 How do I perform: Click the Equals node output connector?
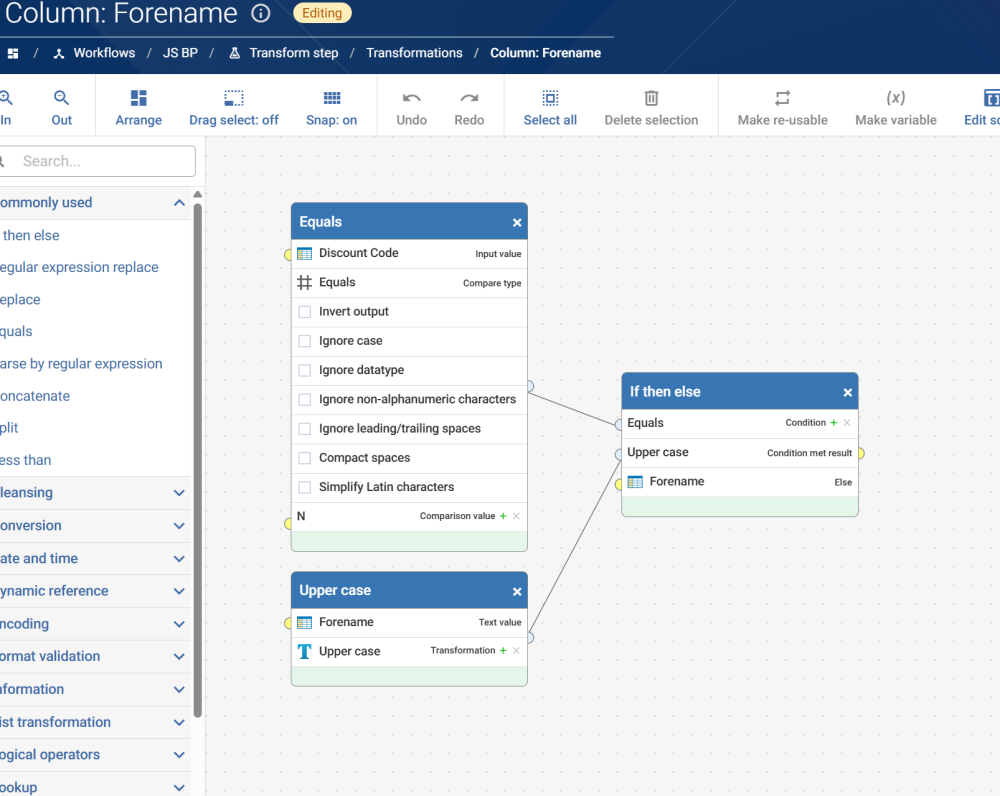pos(530,386)
